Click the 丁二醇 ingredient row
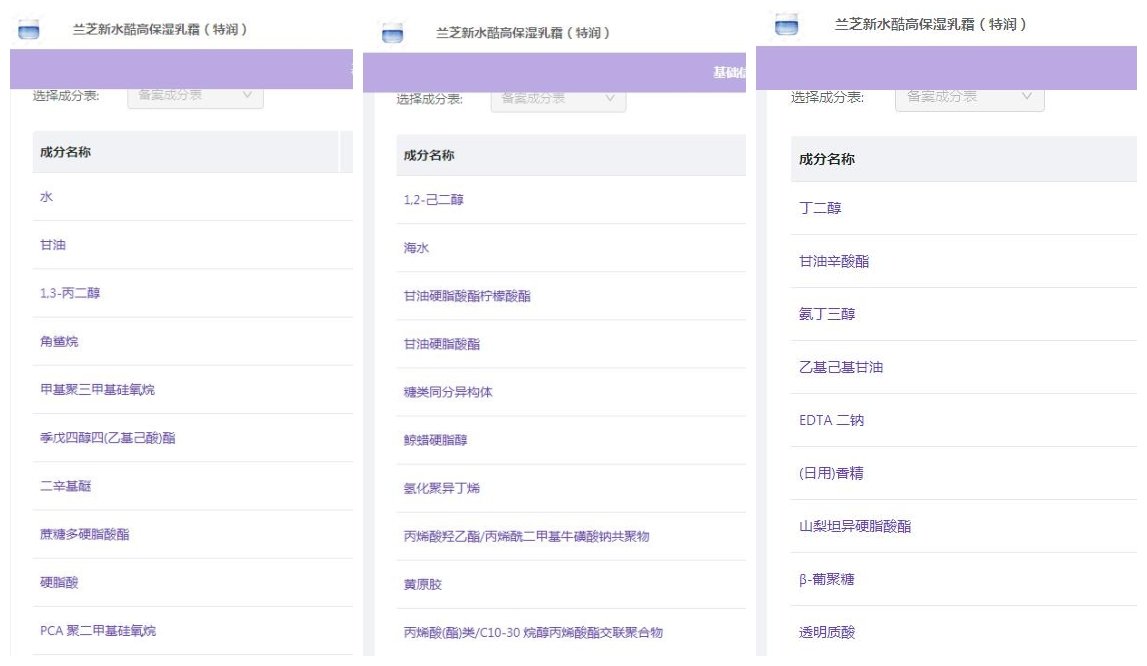The image size is (1147, 666). pyautogui.click(x=820, y=209)
